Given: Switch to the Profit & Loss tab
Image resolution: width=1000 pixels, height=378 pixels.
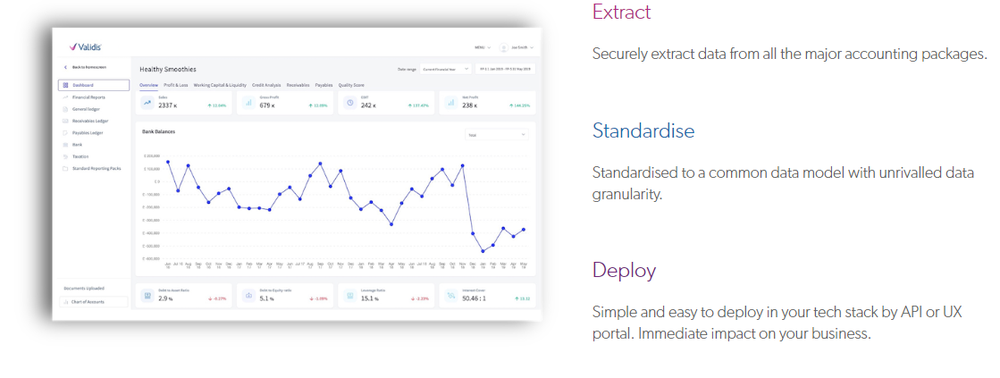Looking at the screenshot, I should coord(176,85).
